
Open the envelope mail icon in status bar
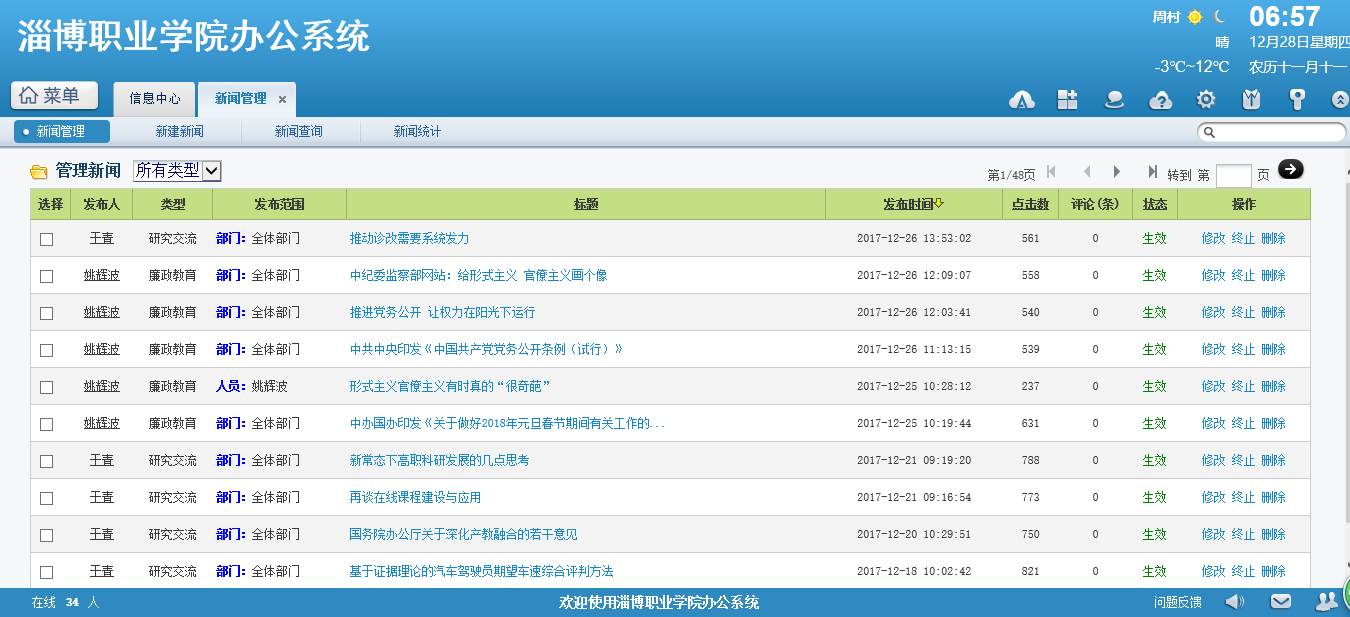point(1281,601)
